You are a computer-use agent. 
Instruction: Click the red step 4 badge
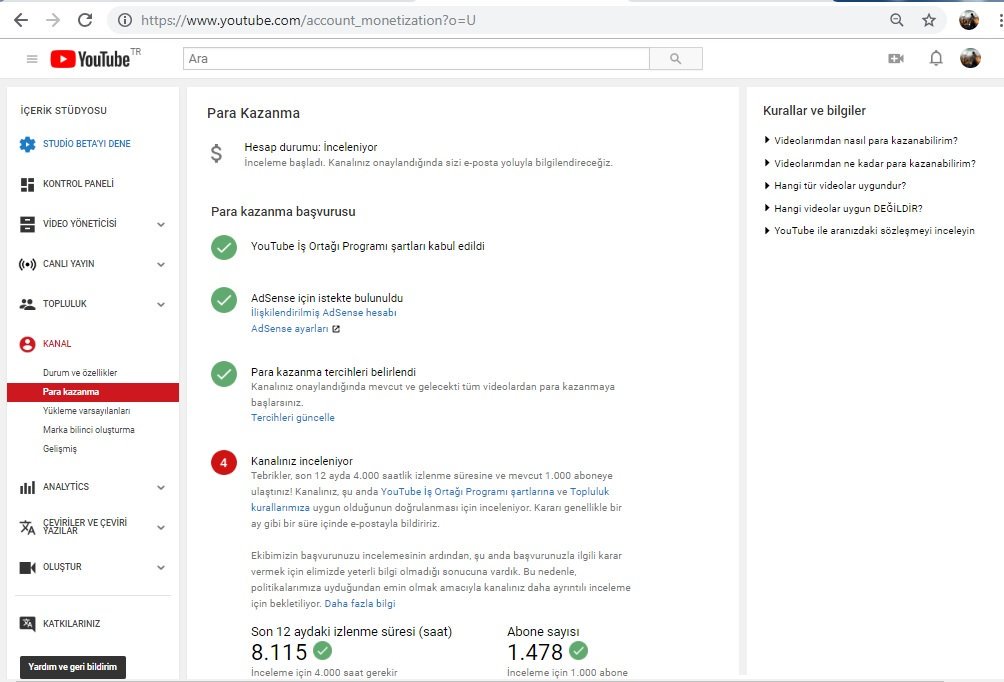[224, 462]
